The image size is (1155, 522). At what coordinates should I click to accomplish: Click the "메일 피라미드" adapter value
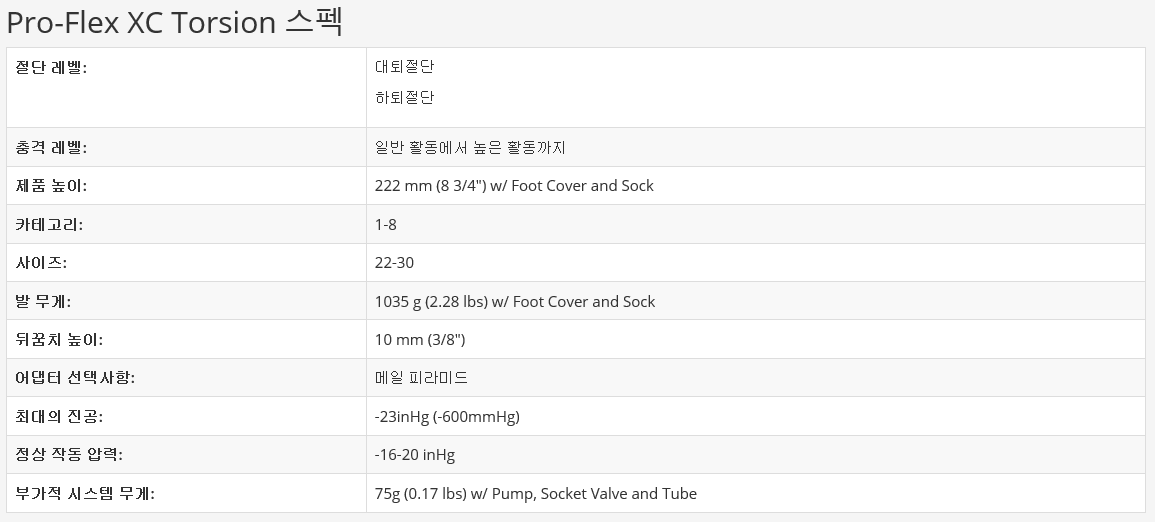(x=421, y=378)
